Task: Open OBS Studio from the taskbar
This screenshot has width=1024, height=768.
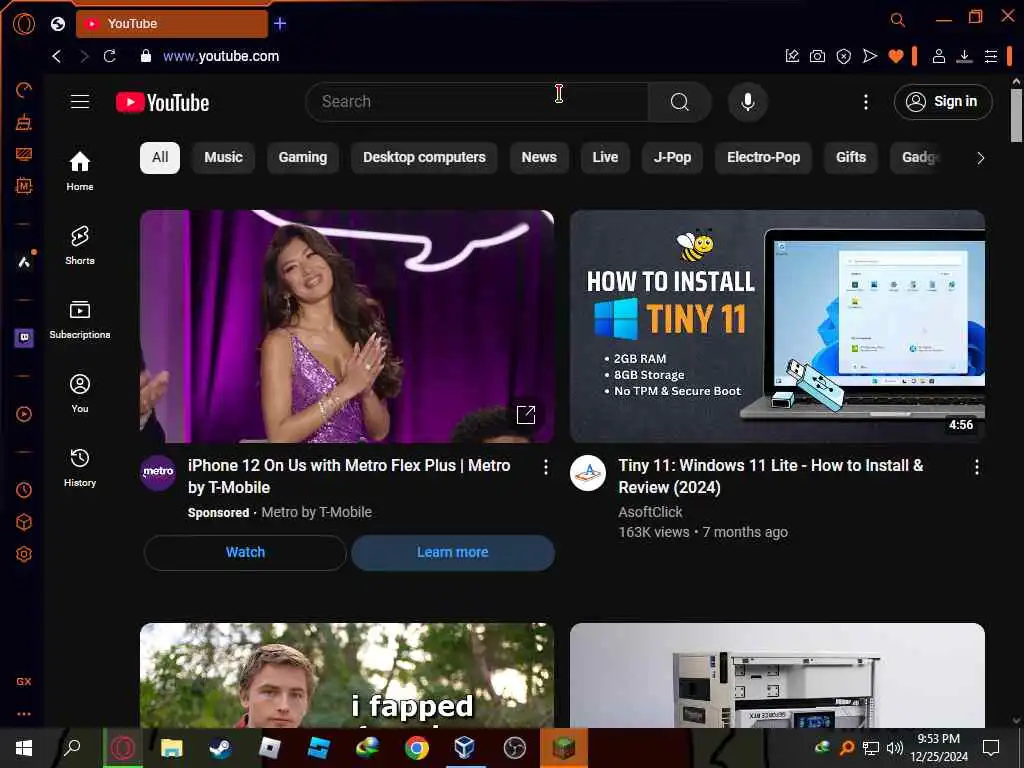Action: tap(515, 748)
